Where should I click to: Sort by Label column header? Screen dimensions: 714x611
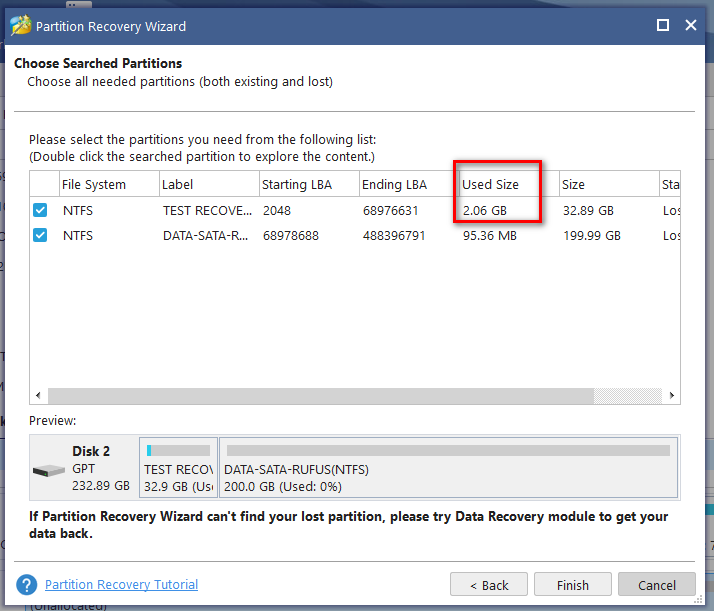209,184
